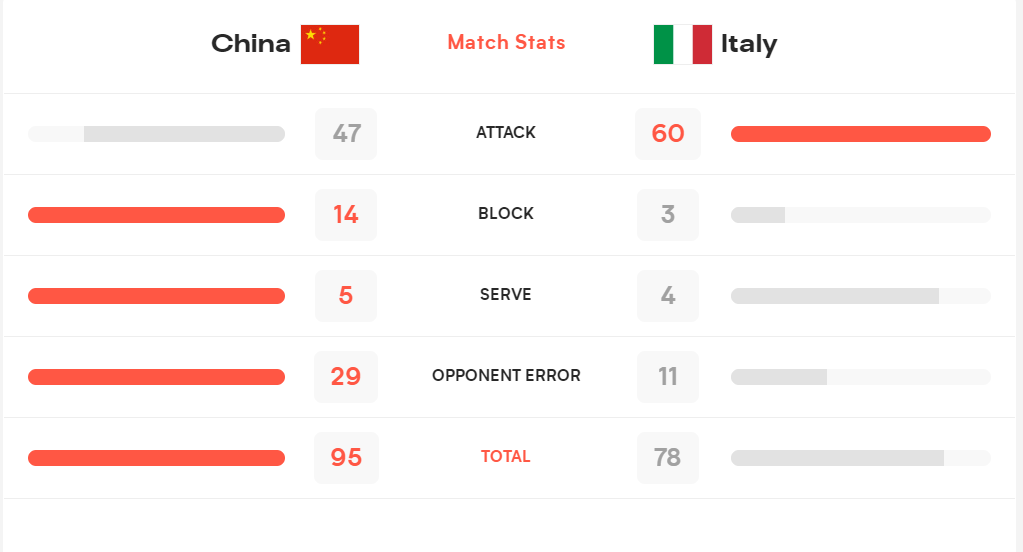1023x552 pixels.
Task: Click China's block value 14
Action: [x=346, y=215]
